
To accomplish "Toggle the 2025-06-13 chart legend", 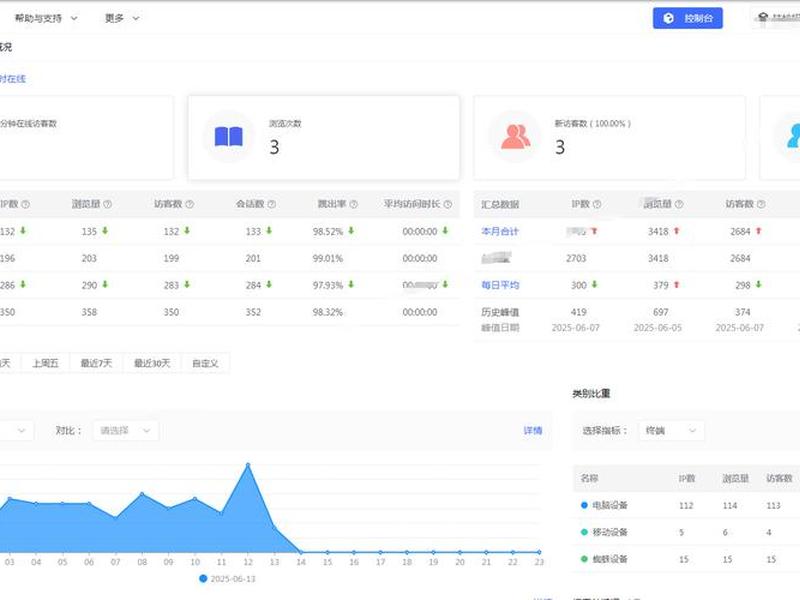I will coord(227,579).
